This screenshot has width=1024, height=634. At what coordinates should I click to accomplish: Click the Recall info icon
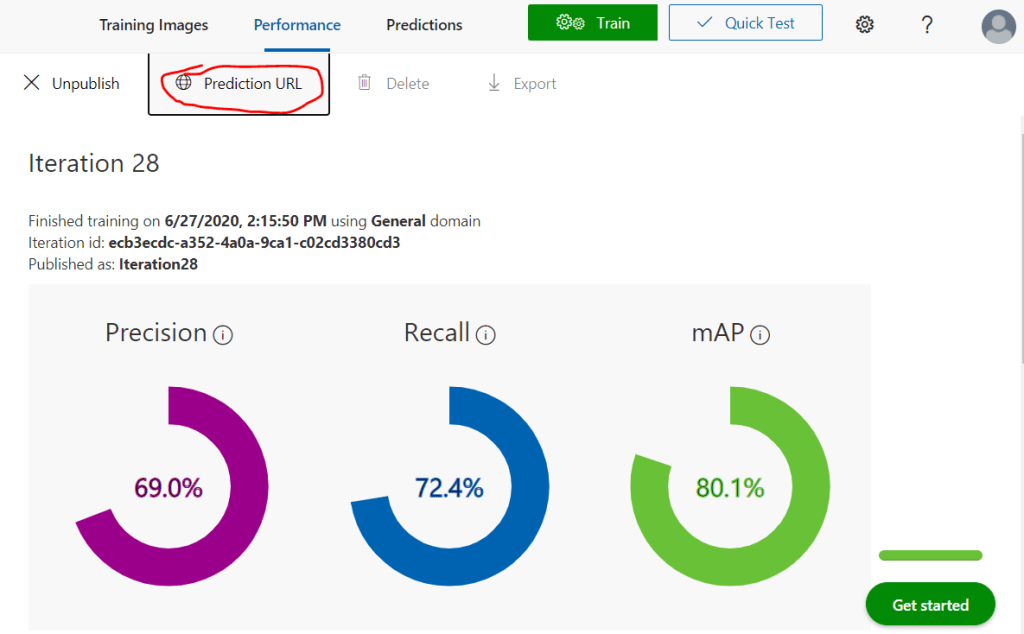pos(486,336)
